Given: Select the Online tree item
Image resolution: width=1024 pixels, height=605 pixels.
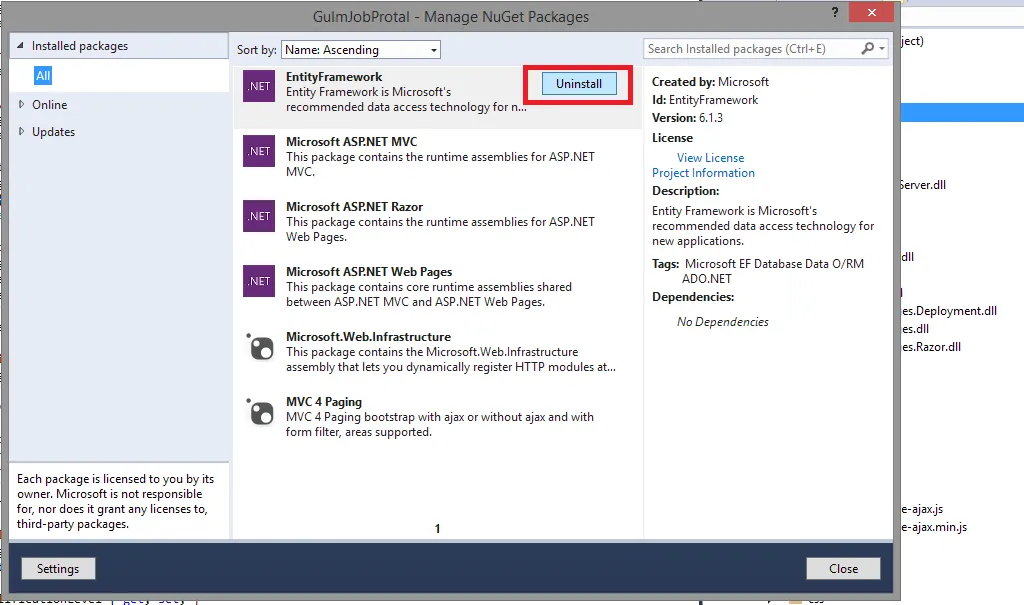Looking at the screenshot, I should (50, 105).
